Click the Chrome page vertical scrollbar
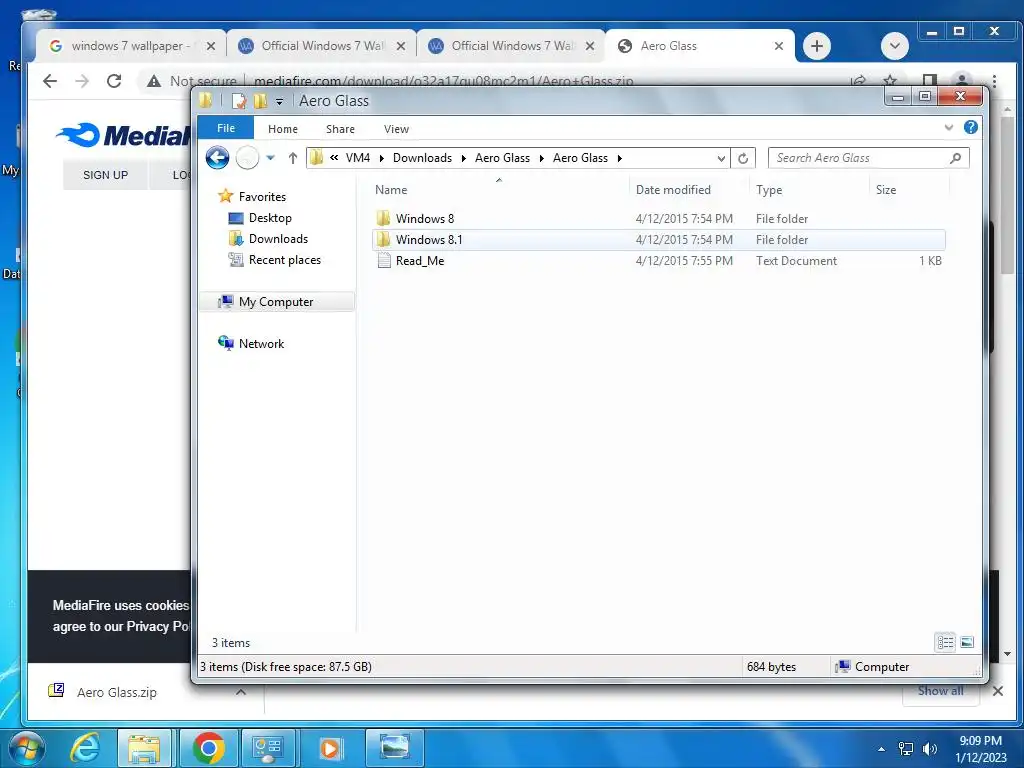The image size is (1024, 768). coord(1007,196)
